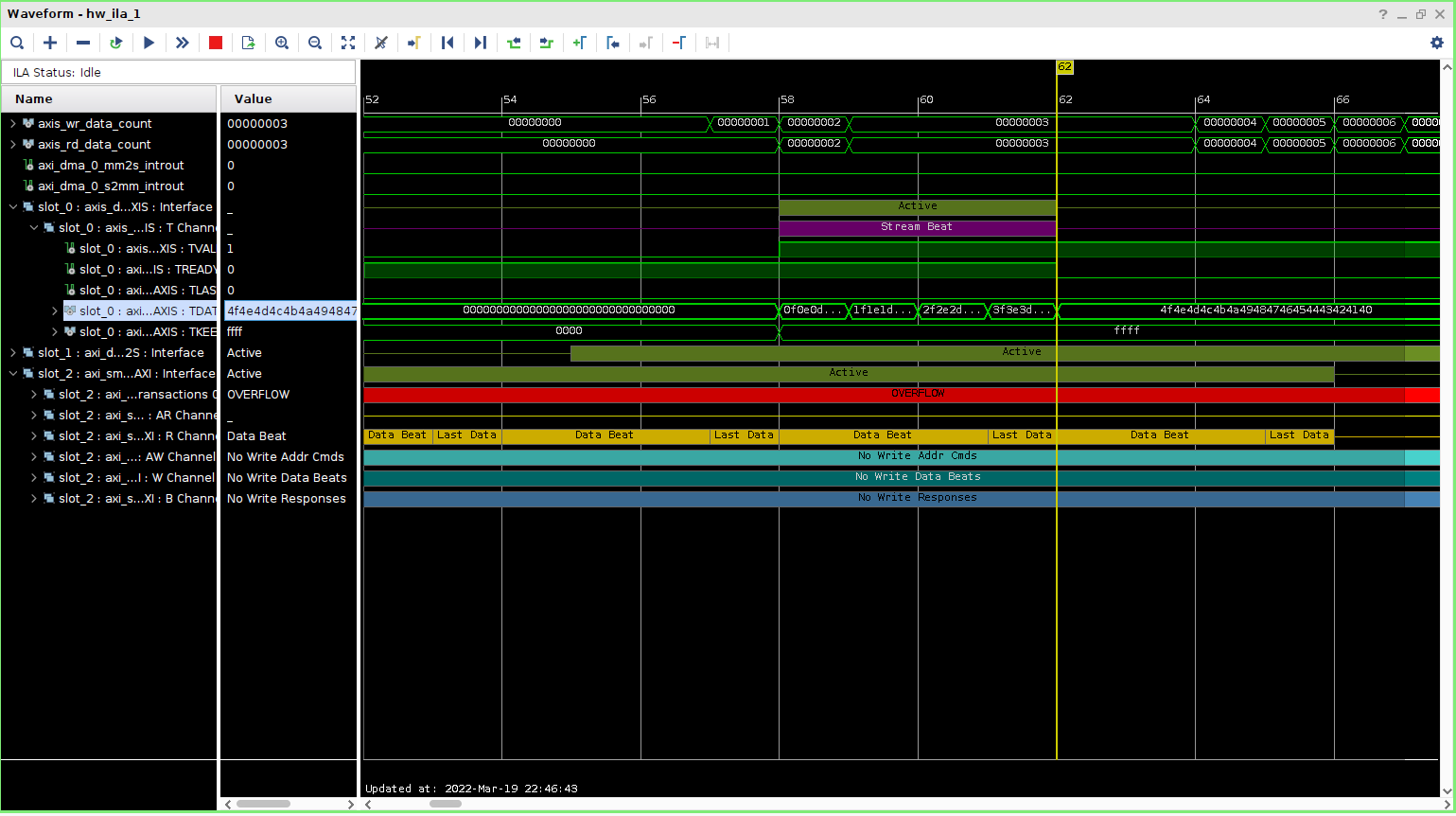Jump to previous transition

[514, 43]
